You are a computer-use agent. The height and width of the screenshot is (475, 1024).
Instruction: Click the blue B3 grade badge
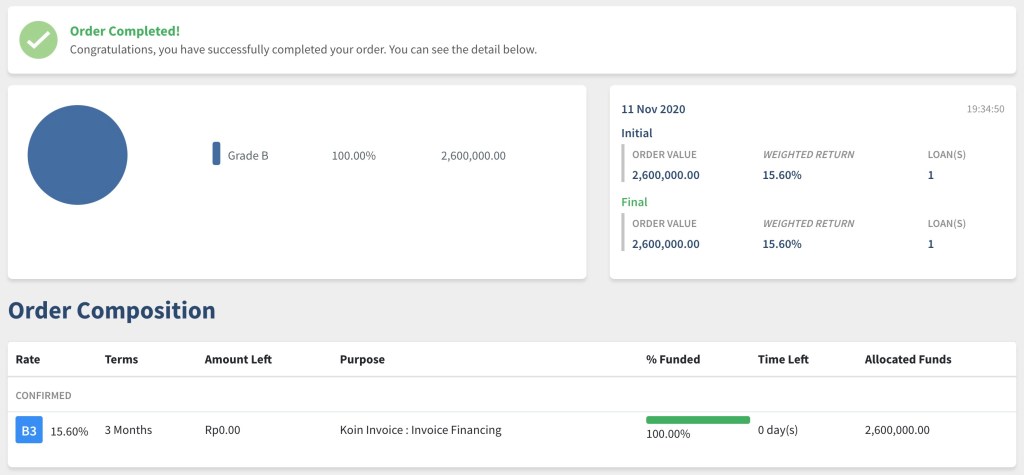[29, 431]
